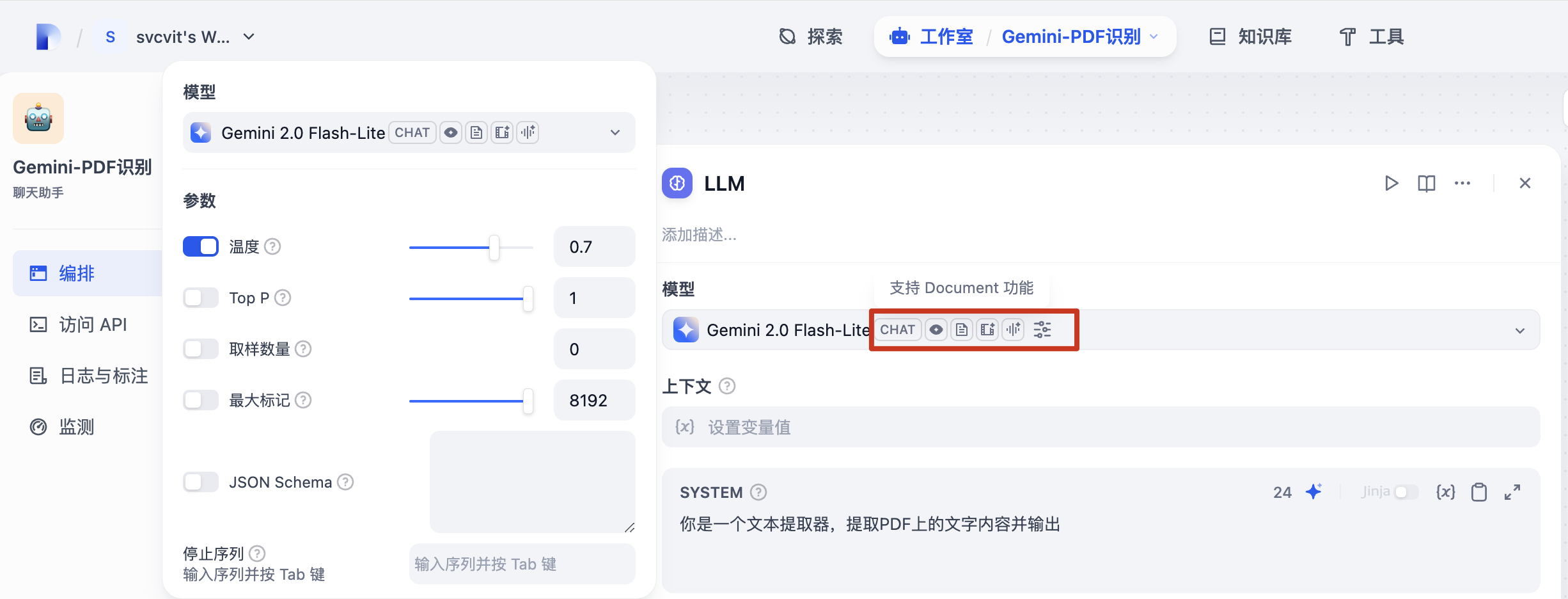Open the LLM node more options menu
This screenshot has height=599, width=1568.
1462,184
